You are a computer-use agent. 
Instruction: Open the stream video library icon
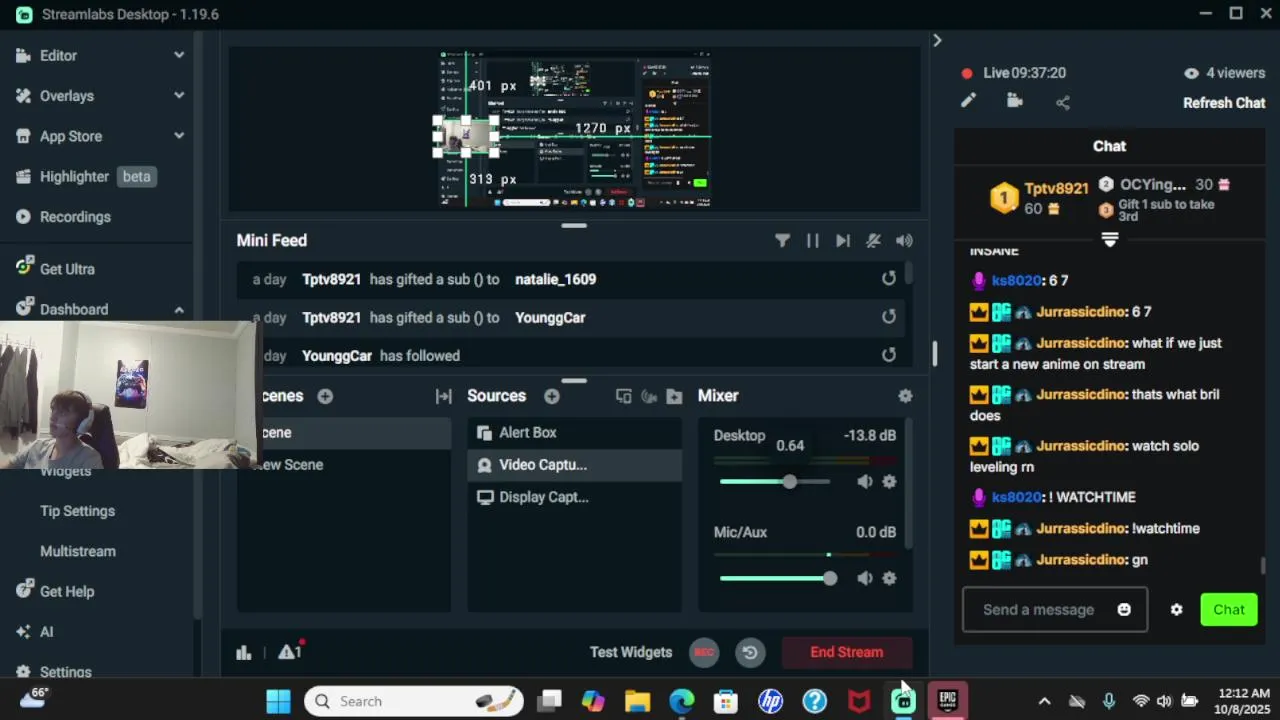[1015, 101]
